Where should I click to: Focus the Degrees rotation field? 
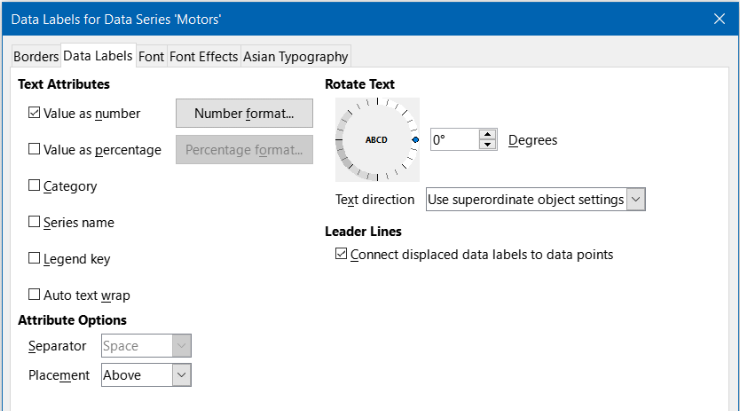point(455,140)
